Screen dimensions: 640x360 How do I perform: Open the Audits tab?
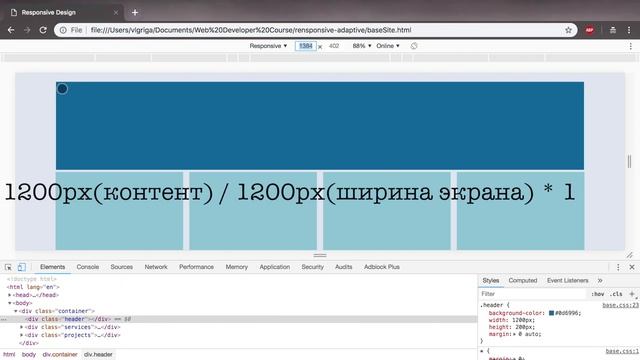pos(344,267)
